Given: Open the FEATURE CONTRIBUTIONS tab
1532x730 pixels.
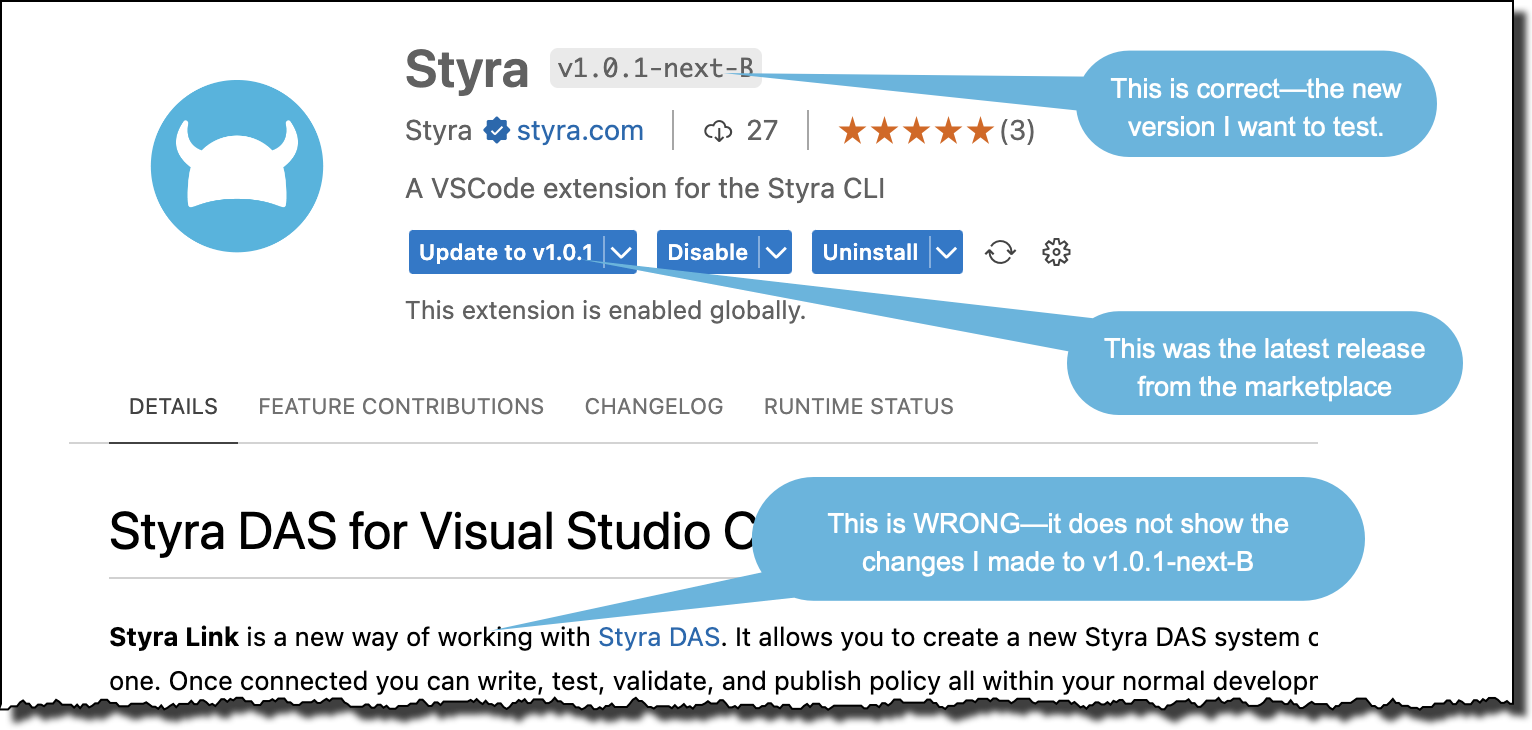Looking at the screenshot, I should (401, 406).
